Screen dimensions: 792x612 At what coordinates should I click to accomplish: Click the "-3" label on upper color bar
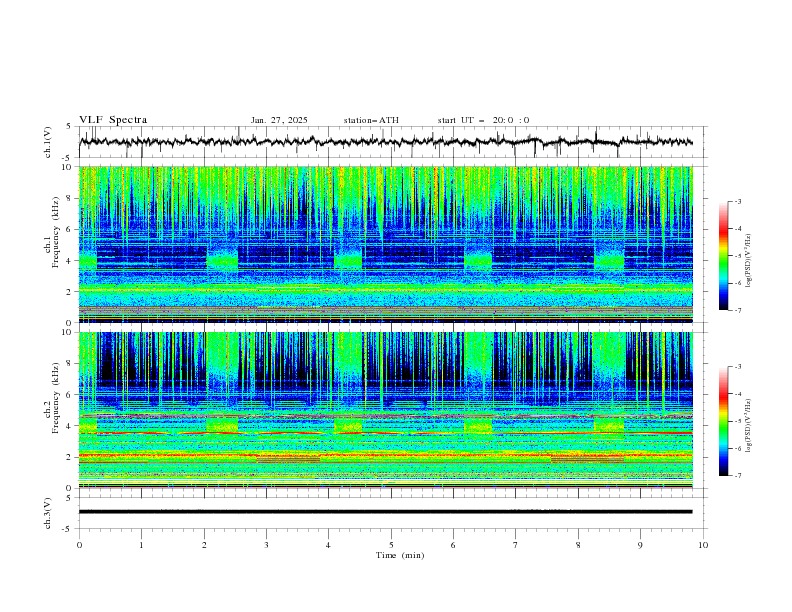pos(738,201)
